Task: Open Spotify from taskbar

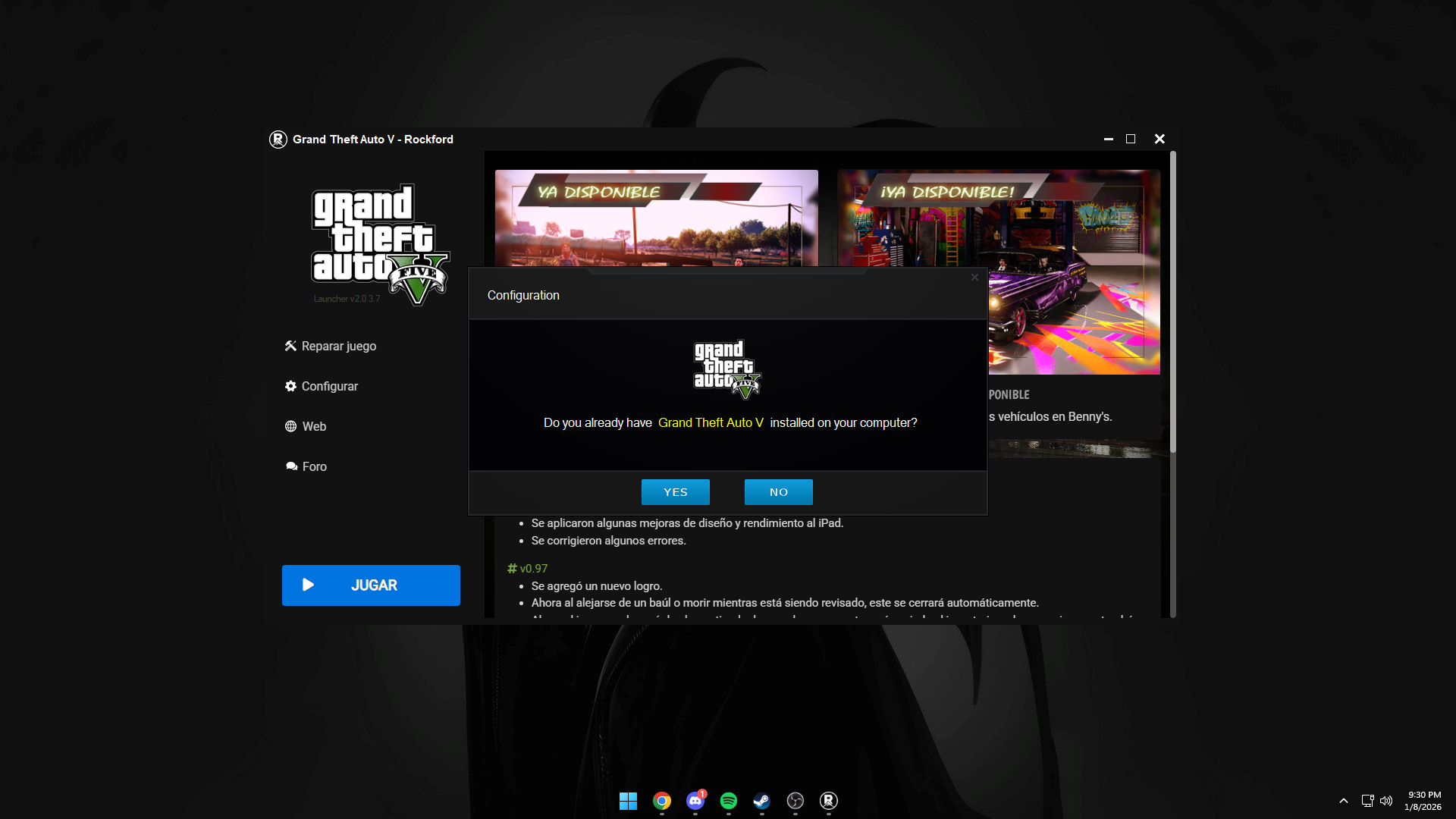Action: tap(729, 801)
